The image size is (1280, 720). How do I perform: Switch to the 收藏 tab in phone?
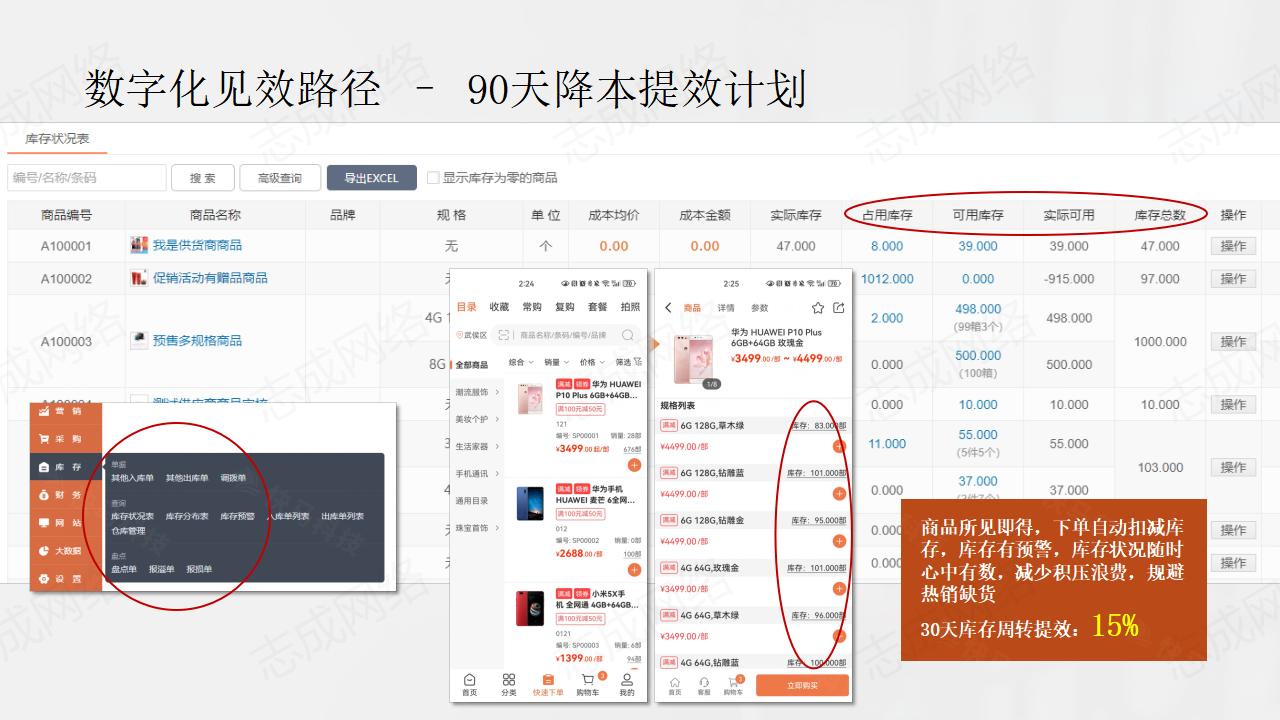click(x=499, y=307)
